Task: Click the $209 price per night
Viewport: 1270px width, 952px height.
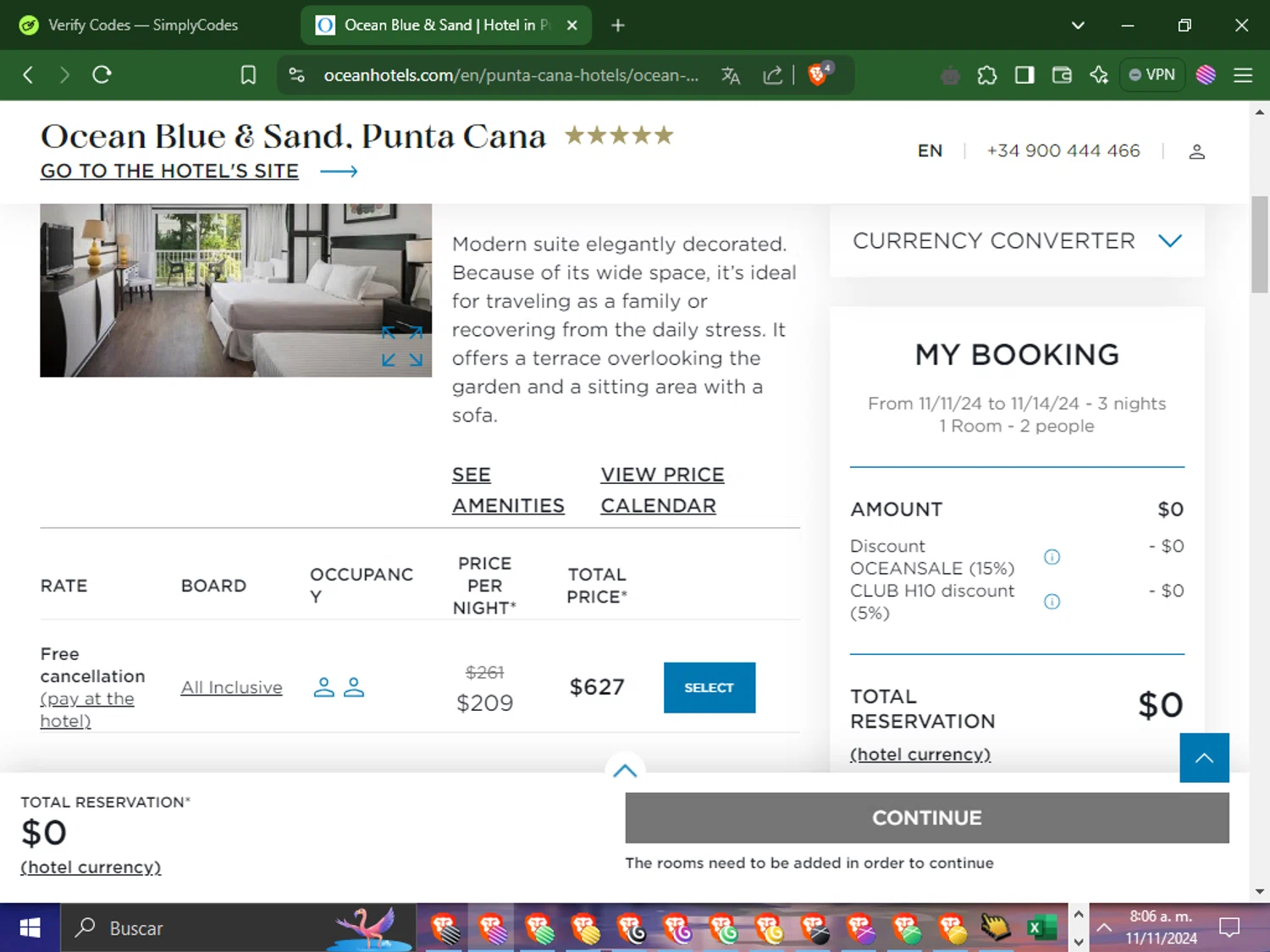Action: (x=484, y=702)
